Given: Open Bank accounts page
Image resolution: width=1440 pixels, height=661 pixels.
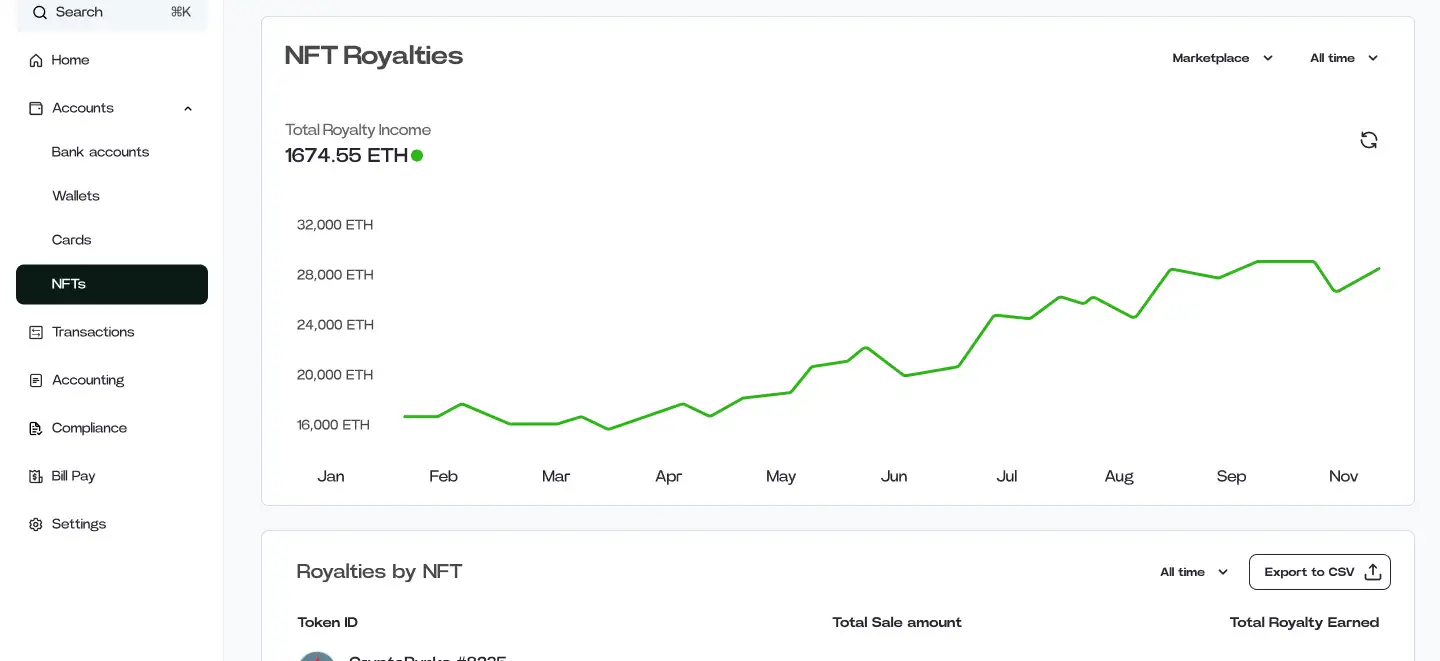Looking at the screenshot, I should tap(100, 152).
